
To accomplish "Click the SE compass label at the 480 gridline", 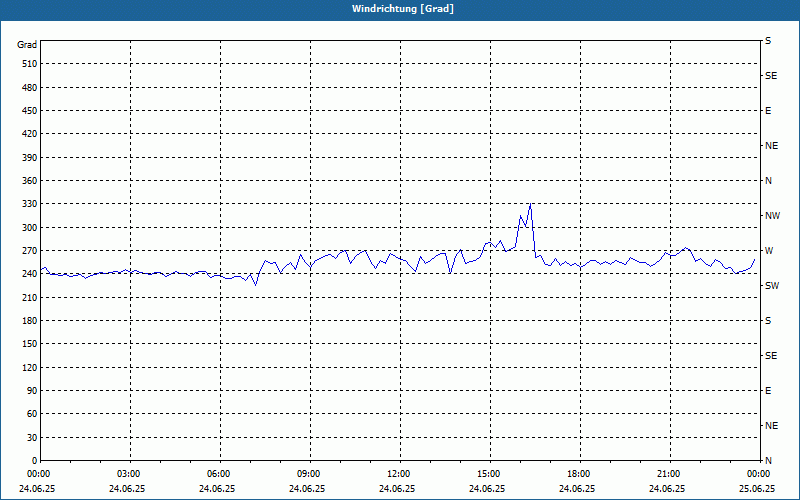I will pos(771,76).
